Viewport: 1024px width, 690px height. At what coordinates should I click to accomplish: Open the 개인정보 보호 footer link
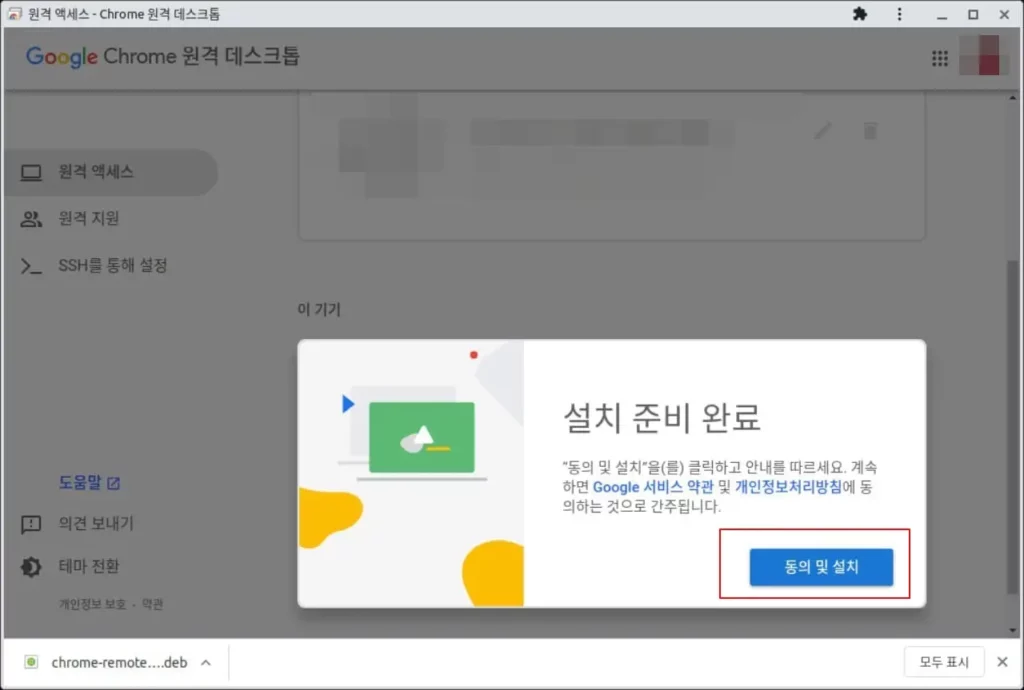click(x=92, y=604)
